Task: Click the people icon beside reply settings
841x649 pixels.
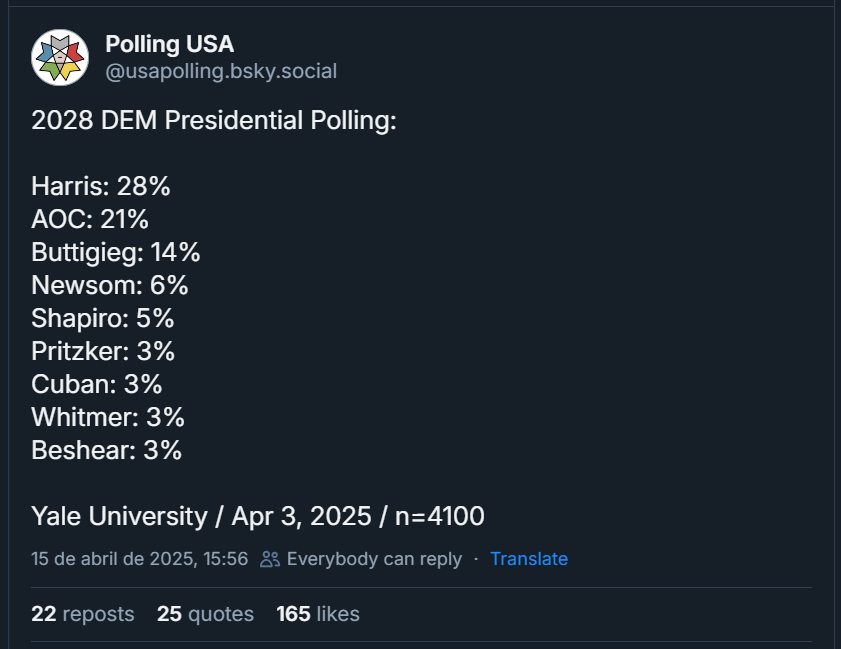Action: [x=269, y=559]
